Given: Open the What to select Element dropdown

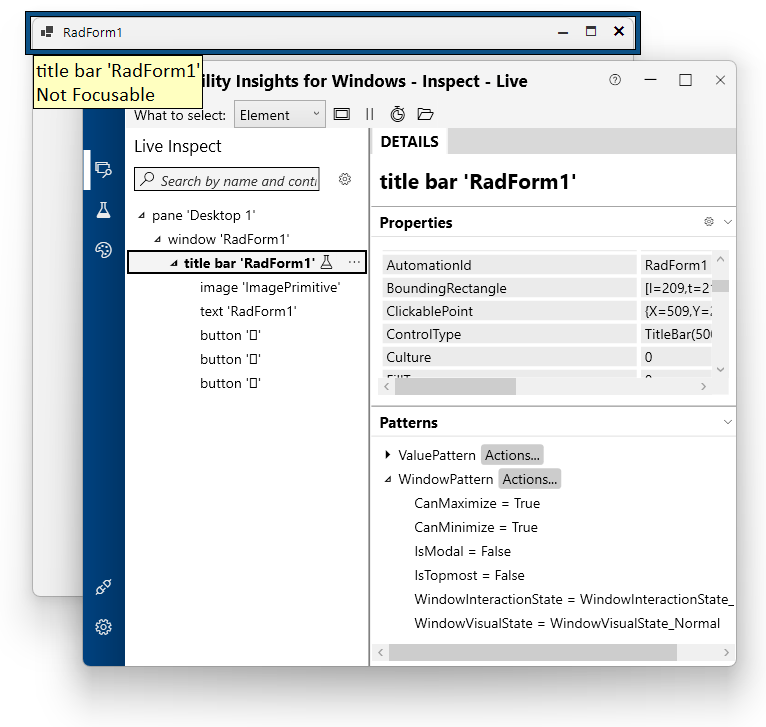Looking at the screenshot, I should [x=280, y=115].
